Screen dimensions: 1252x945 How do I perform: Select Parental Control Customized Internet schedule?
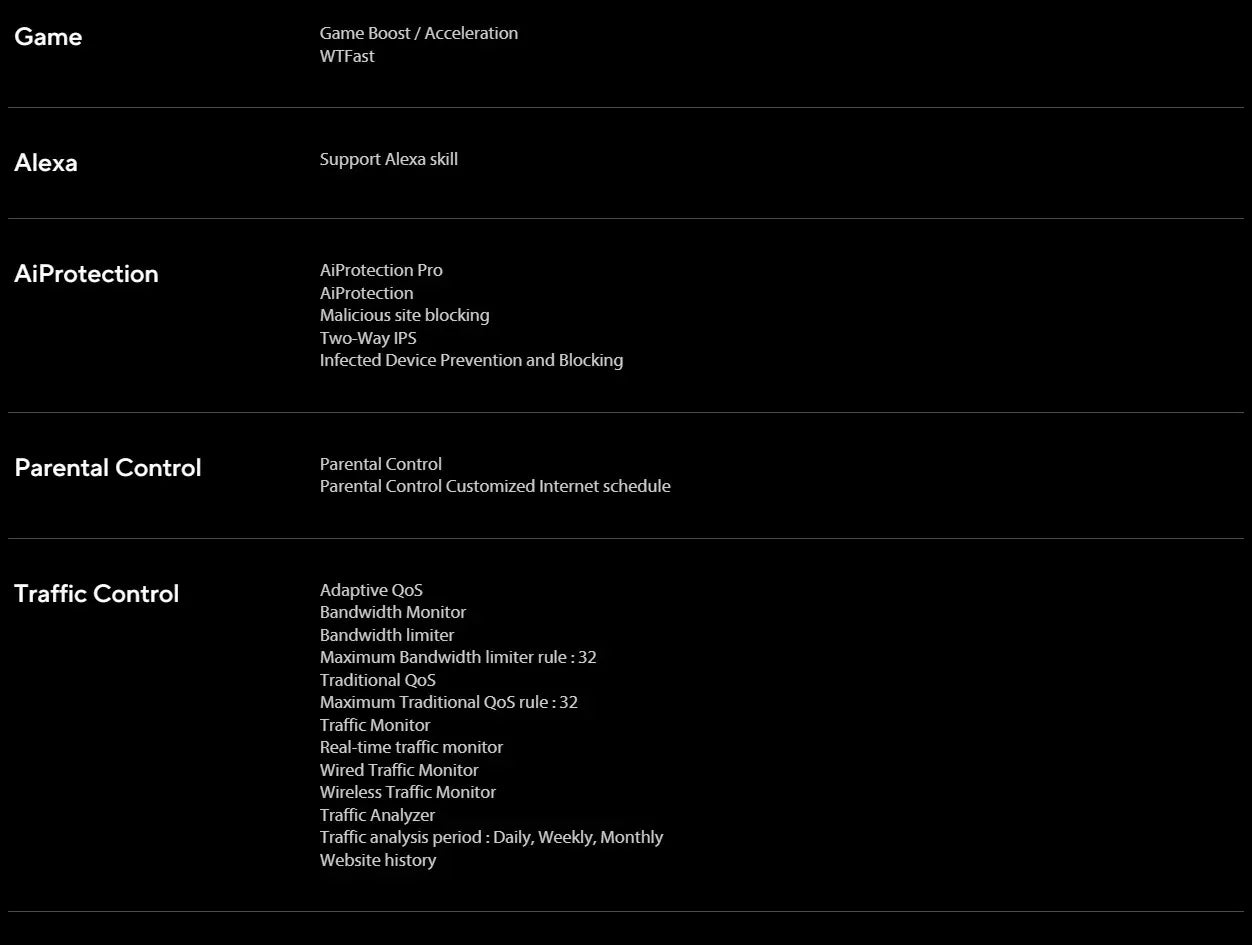(x=495, y=486)
